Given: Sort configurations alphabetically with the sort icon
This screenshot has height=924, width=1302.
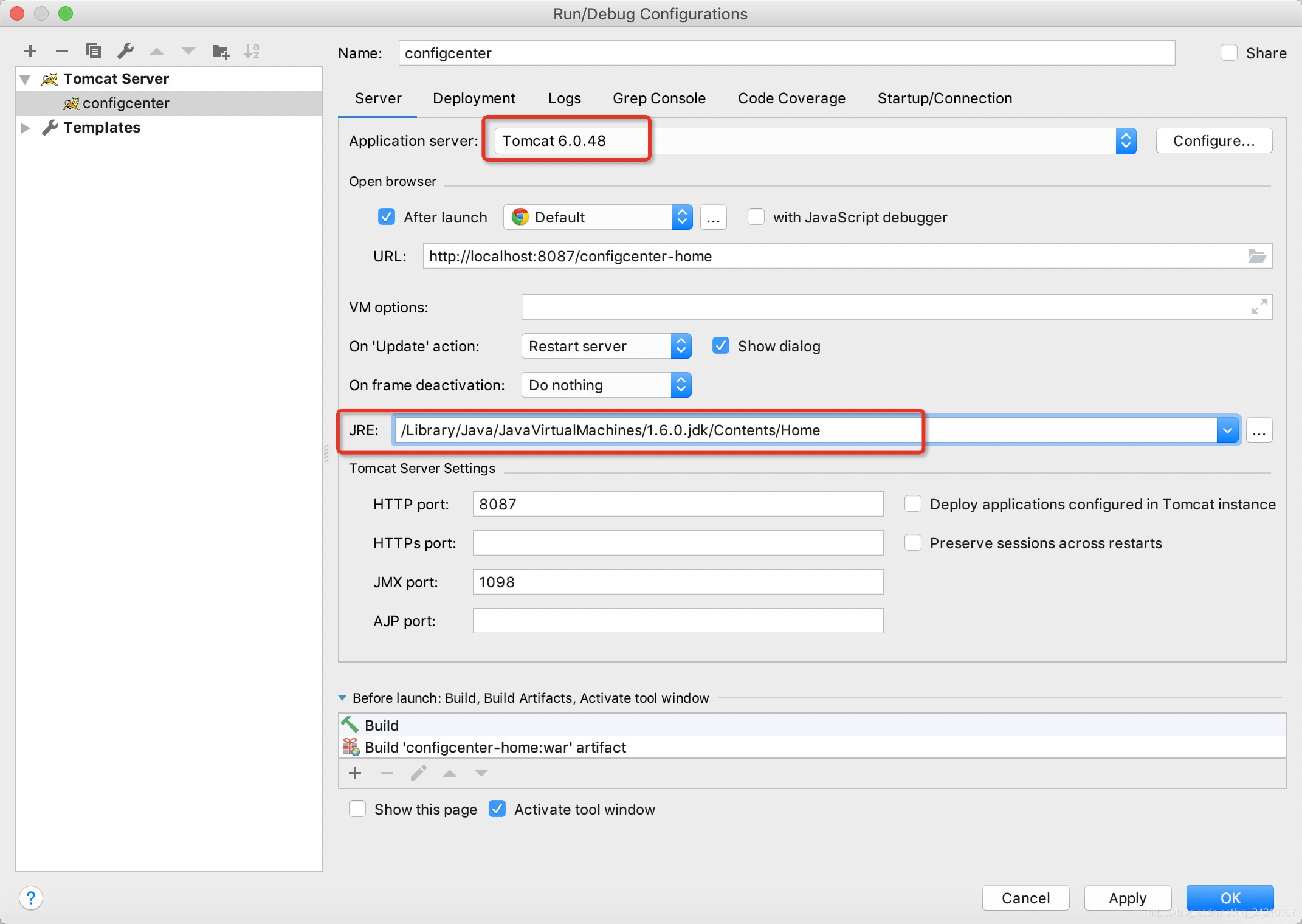Looking at the screenshot, I should [252, 51].
